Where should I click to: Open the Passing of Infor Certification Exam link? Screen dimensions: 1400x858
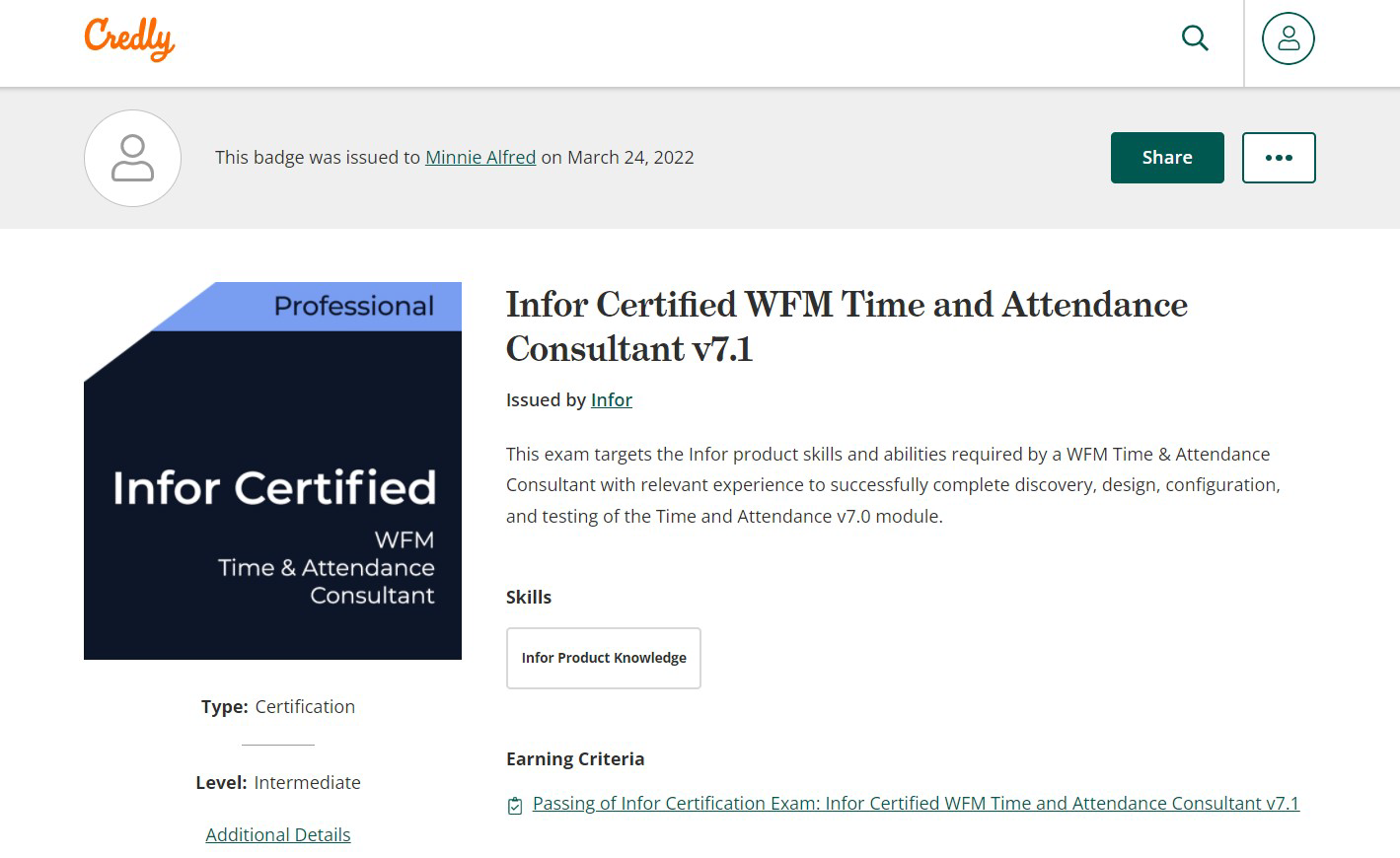click(916, 803)
